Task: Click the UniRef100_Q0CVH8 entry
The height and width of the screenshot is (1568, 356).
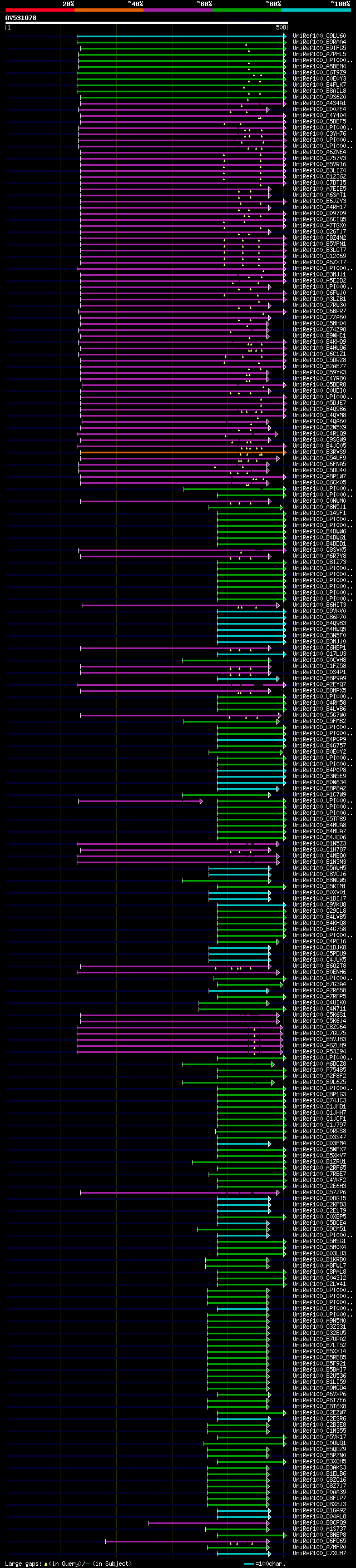Action: coord(319,660)
